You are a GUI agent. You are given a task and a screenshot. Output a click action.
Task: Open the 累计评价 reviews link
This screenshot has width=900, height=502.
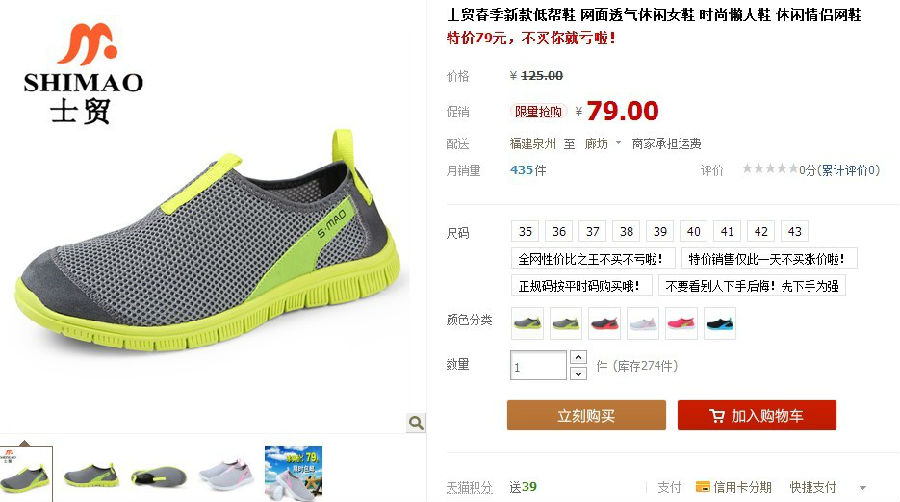[x=848, y=170]
